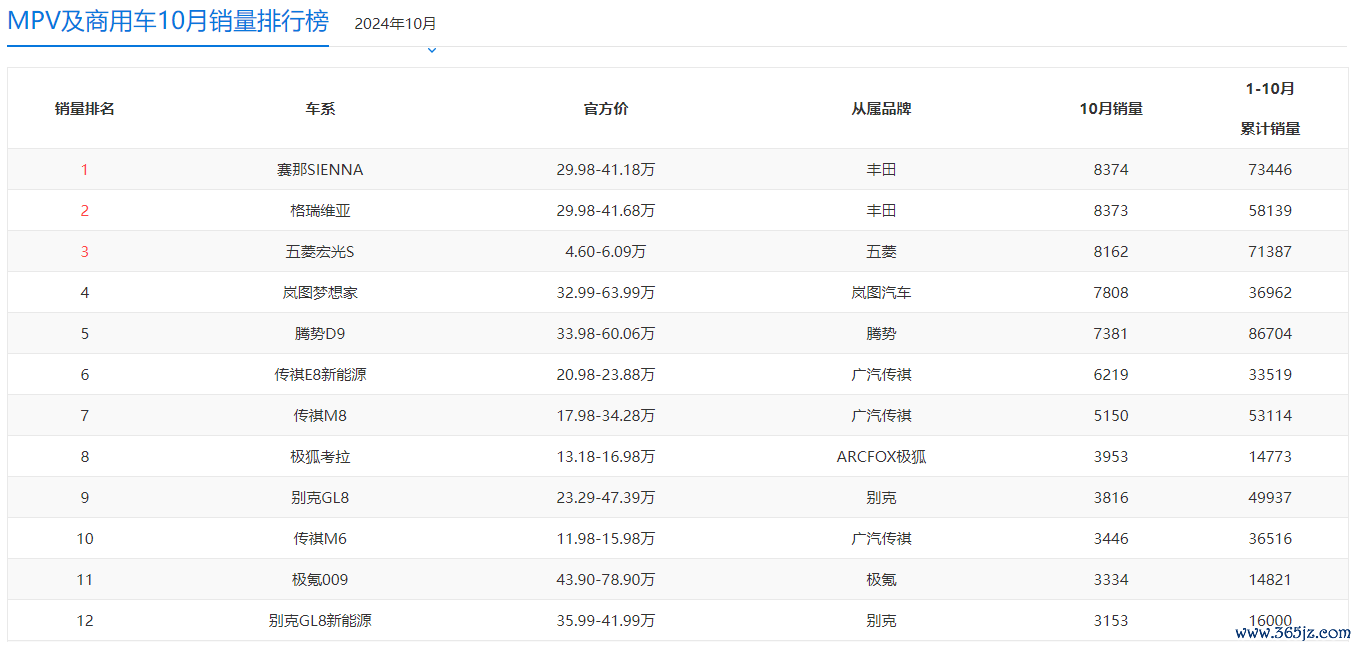Click price 29.98-41.18万
The height and width of the screenshot is (648, 1358).
(x=606, y=170)
